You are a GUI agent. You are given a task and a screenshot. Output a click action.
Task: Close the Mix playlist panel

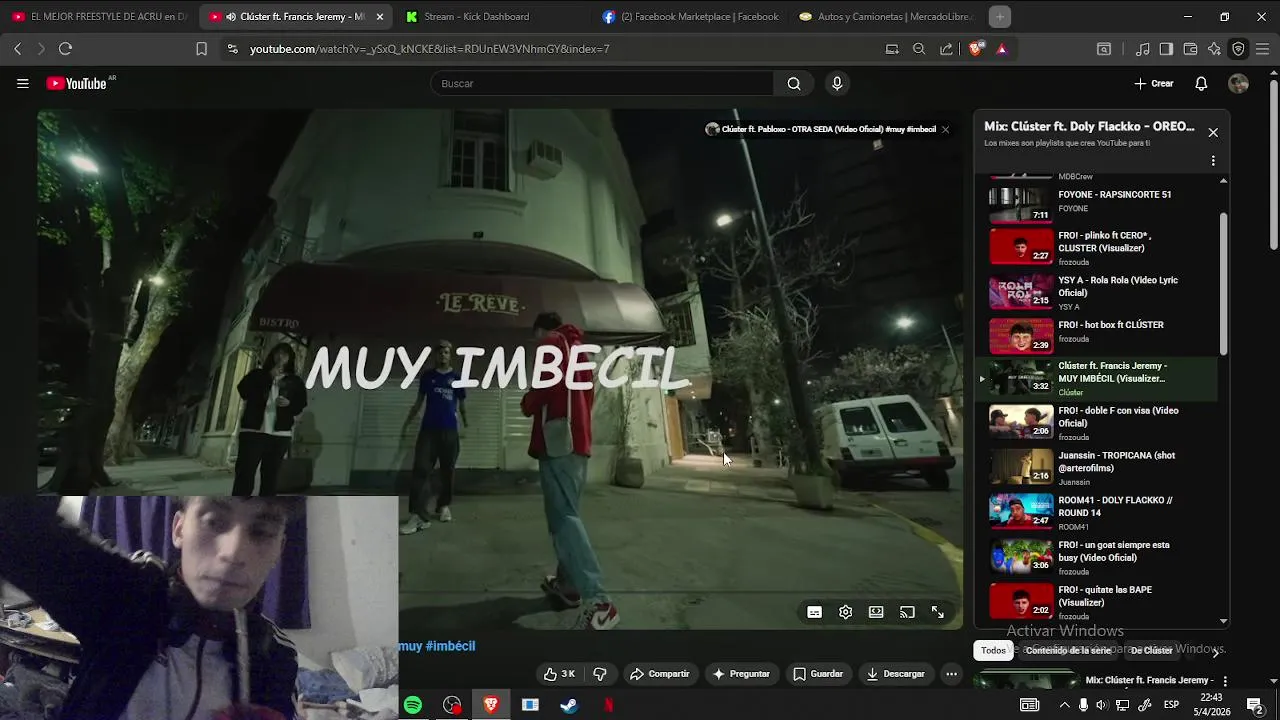(x=1213, y=132)
